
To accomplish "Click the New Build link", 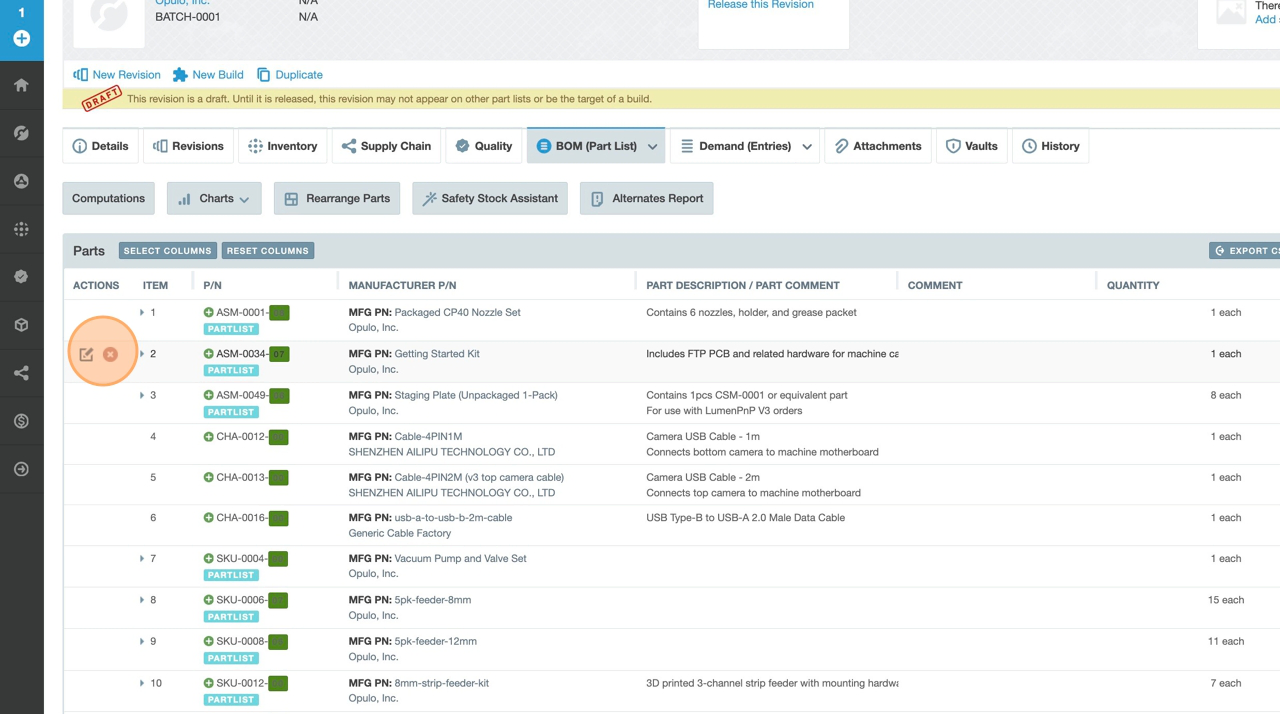I will point(208,75).
